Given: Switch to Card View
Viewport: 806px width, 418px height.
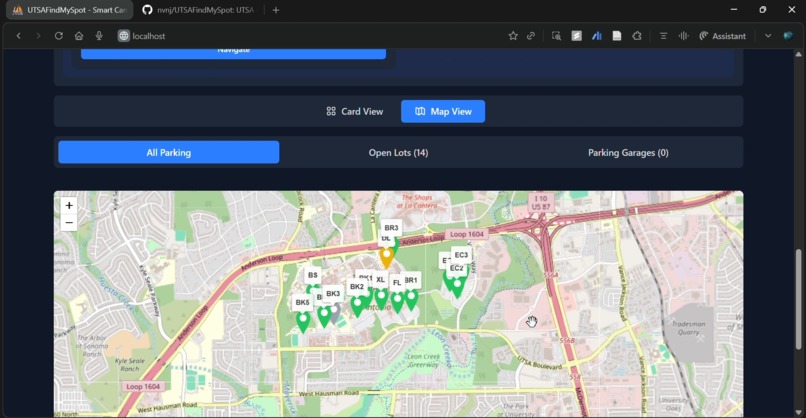Looking at the screenshot, I should click(x=355, y=112).
